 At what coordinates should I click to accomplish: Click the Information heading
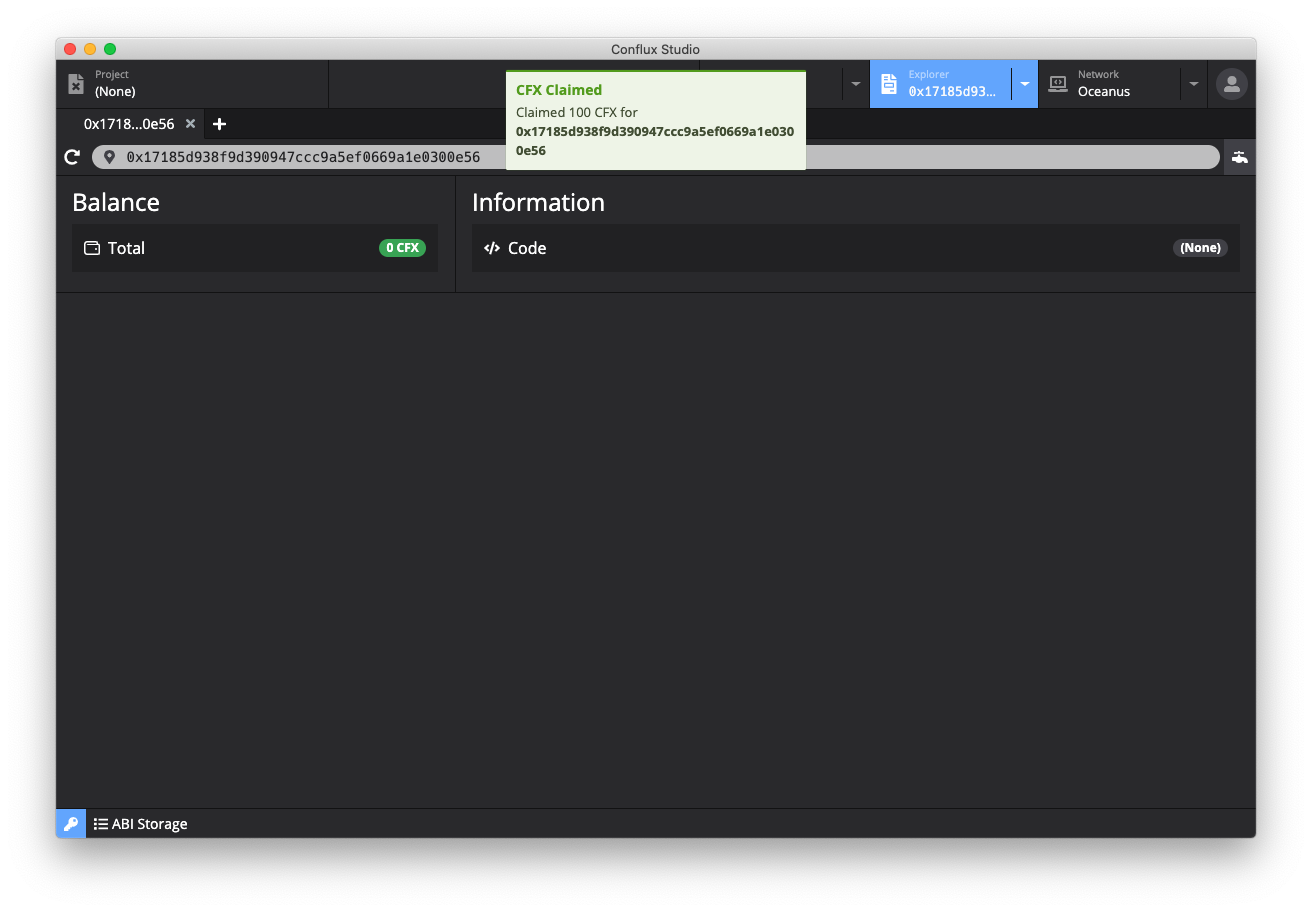538,202
